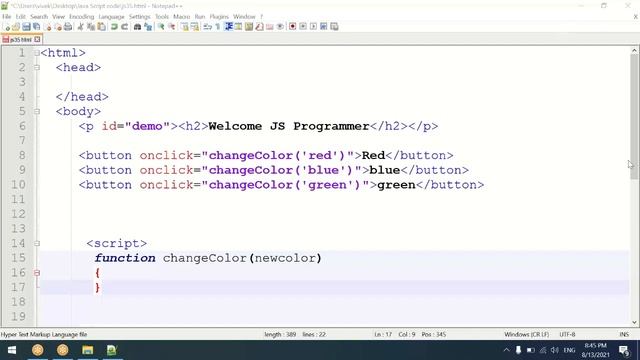The image size is (640, 360).
Task: Click the UTF-8 encoding status entry
Action: (x=567, y=334)
